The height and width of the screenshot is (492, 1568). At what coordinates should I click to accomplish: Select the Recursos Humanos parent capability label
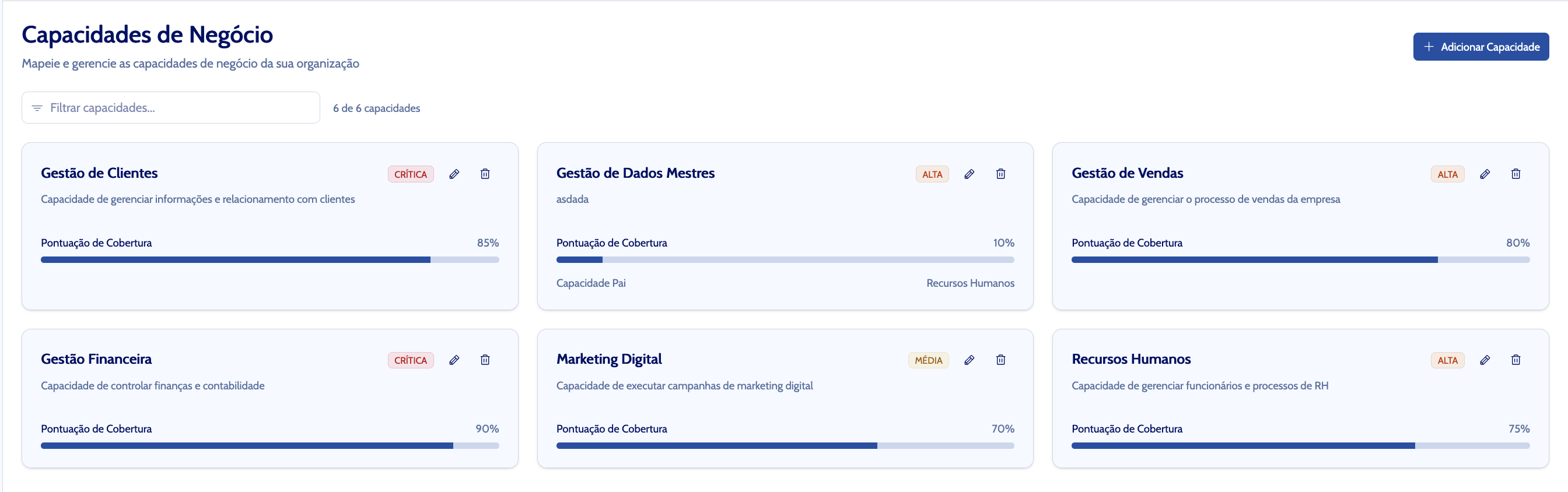(970, 283)
